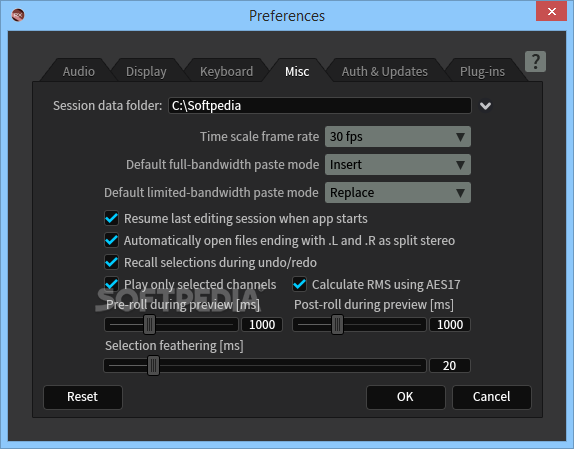
Task: Select the Misc tab
Action: 297,71
